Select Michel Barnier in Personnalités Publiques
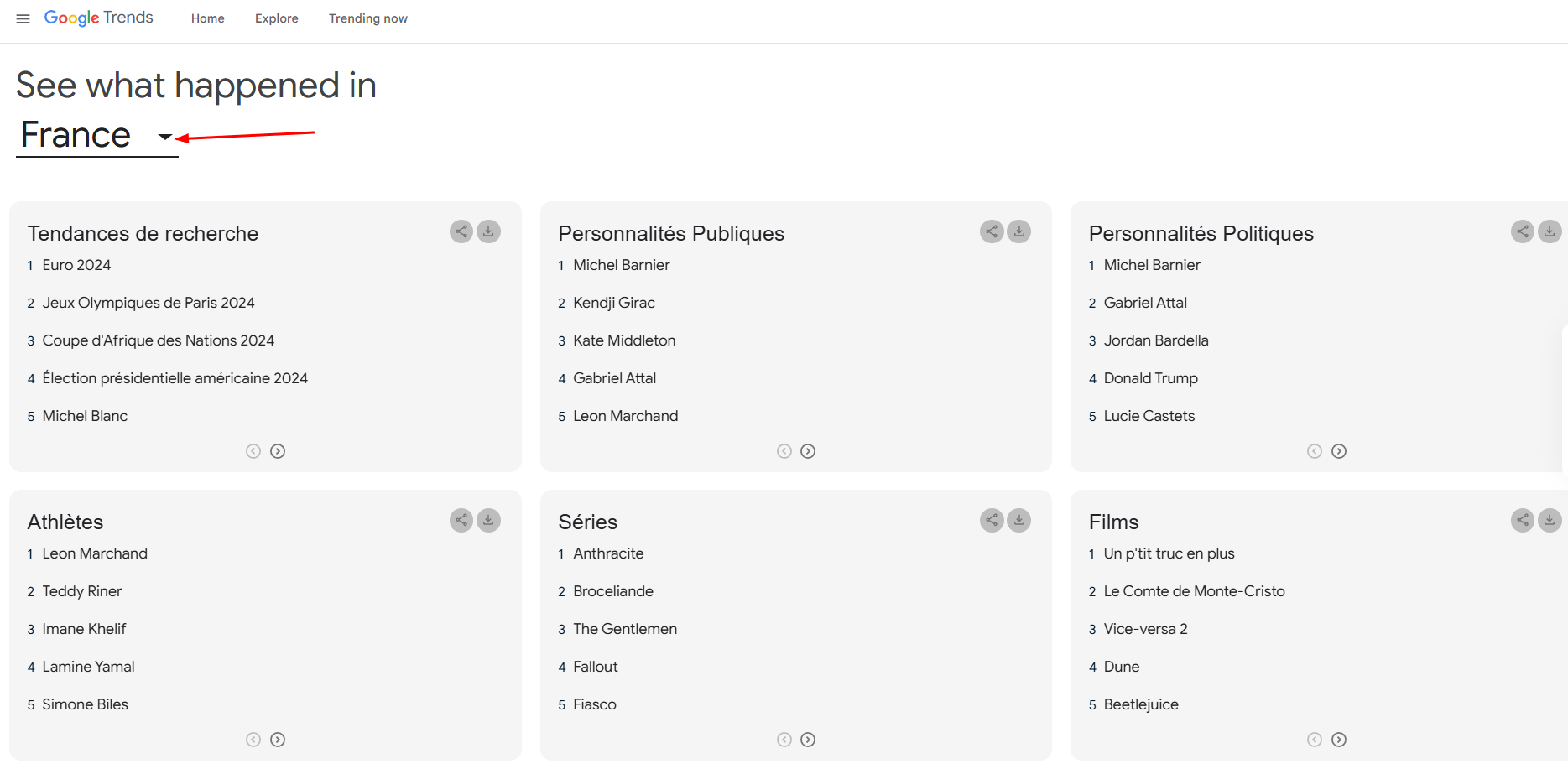The width and height of the screenshot is (1568, 769). (x=622, y=265)
